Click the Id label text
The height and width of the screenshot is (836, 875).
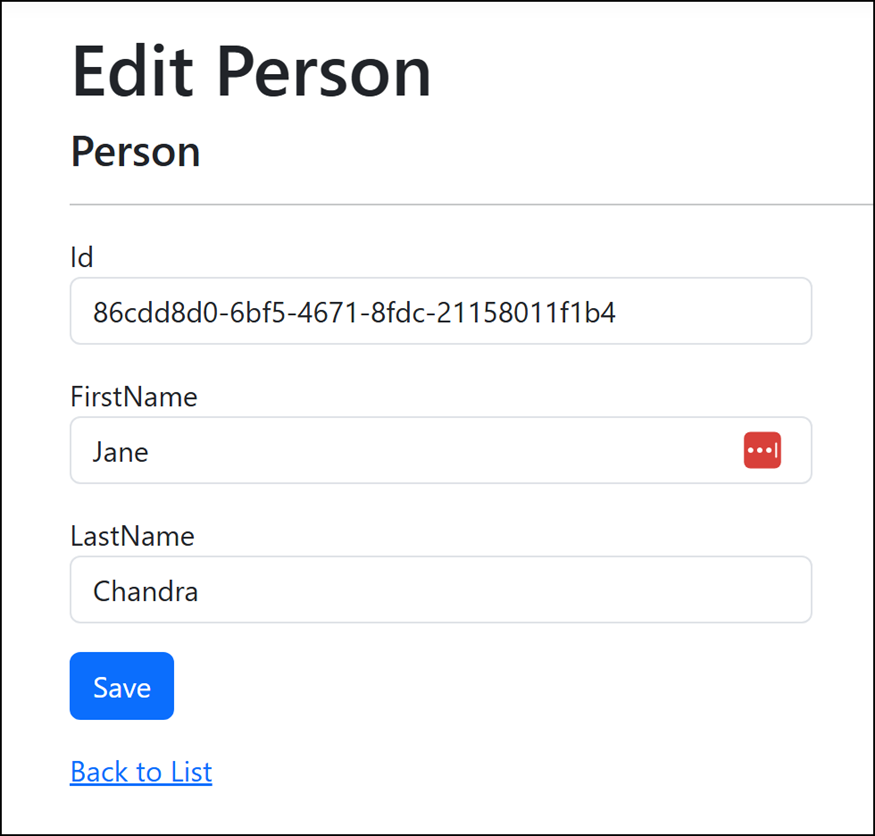(81, 258)
